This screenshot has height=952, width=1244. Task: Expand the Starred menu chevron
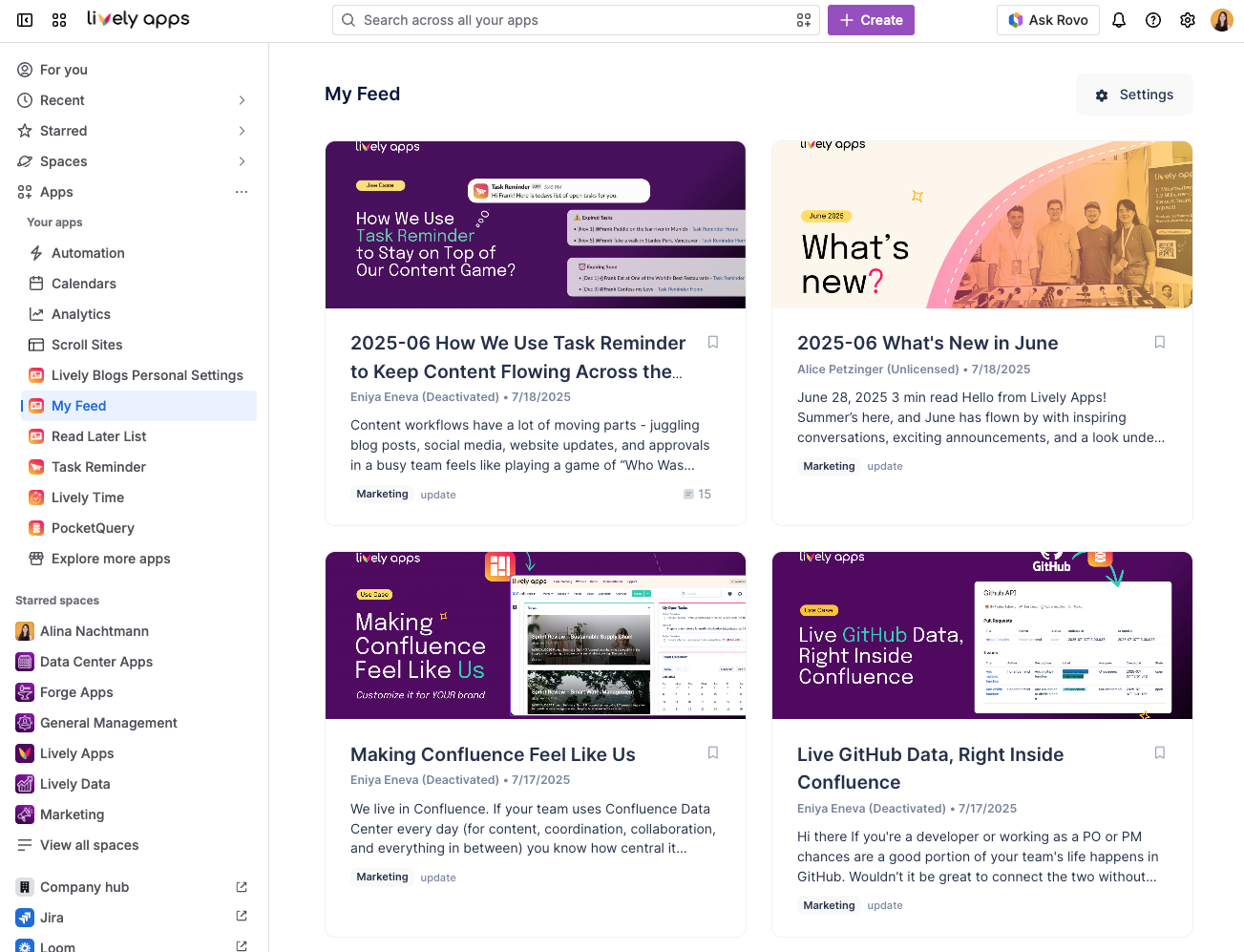click(242, 131)
